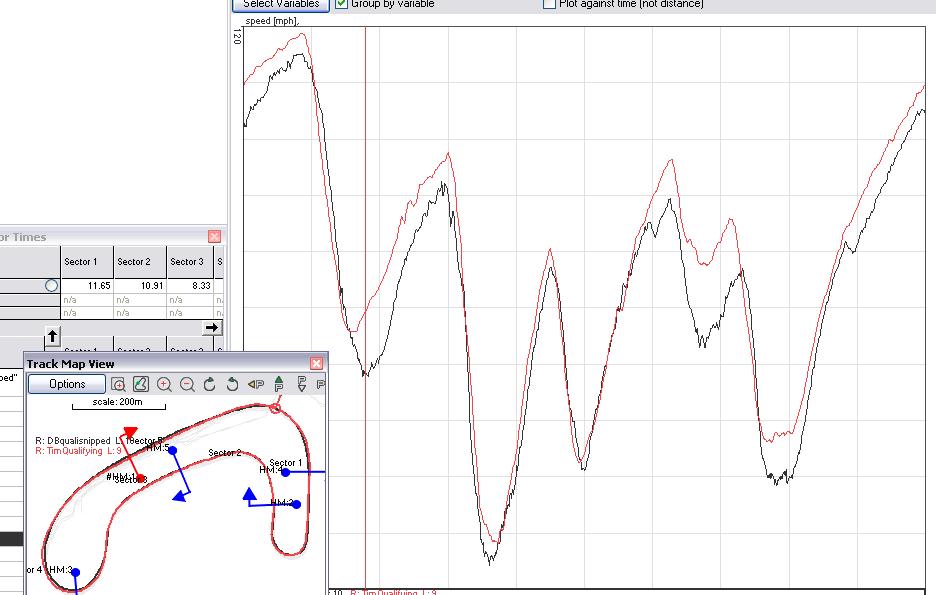Click the Sector 3 column header
Image resolution: width=936 pixels, height=595 pixels.
[x=186, y=262]
